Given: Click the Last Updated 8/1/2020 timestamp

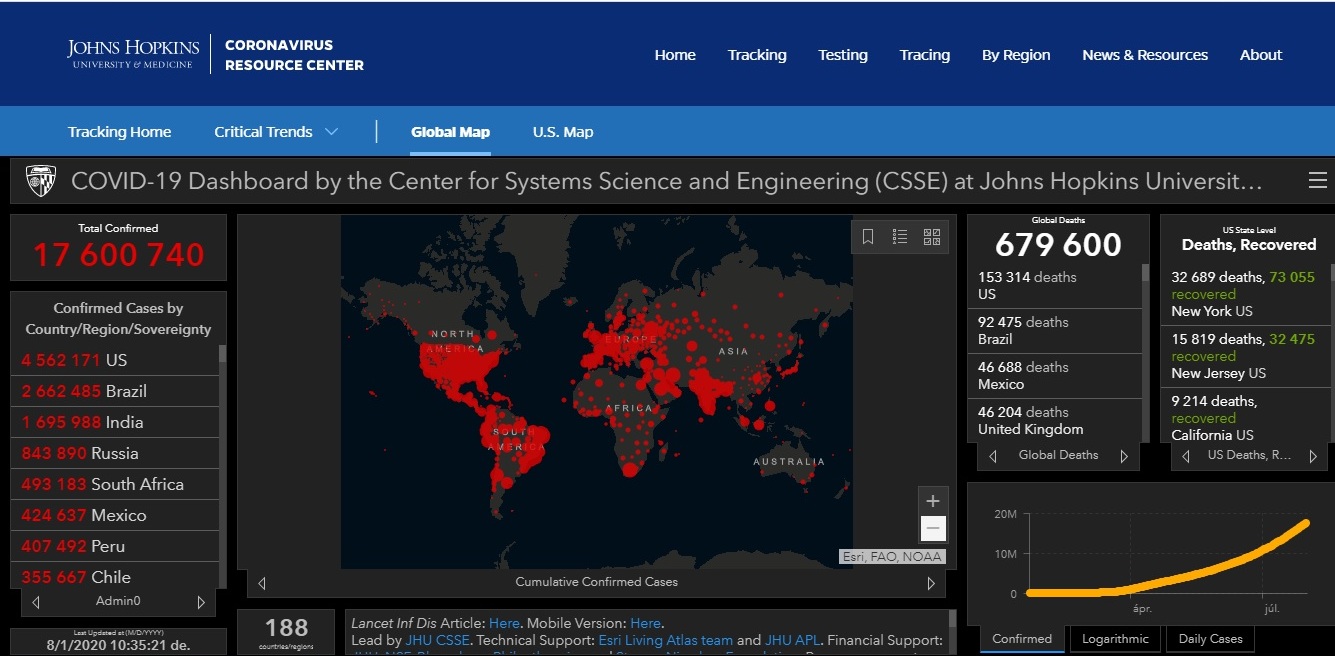Looking at the screenshot, I should point(118,641).
